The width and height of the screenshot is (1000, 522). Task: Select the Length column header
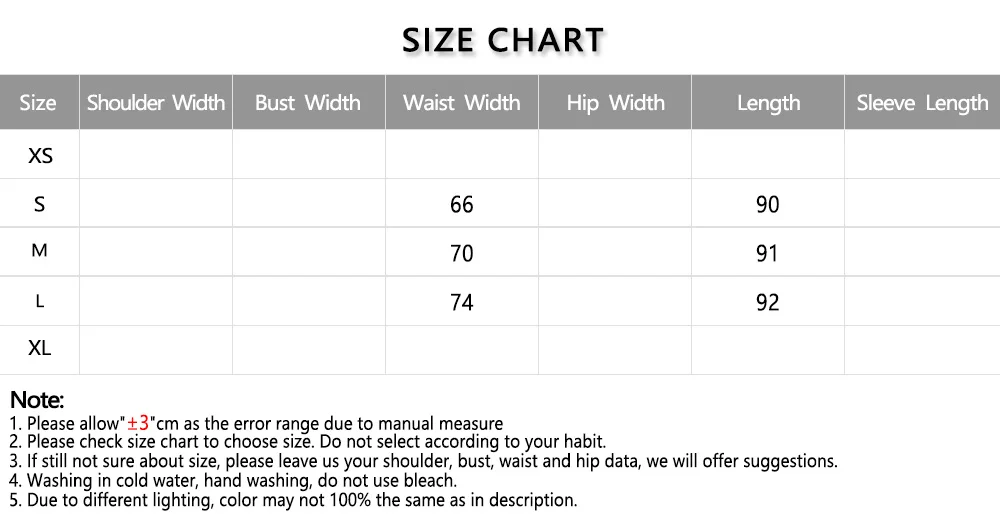click(x=768, y=103)
